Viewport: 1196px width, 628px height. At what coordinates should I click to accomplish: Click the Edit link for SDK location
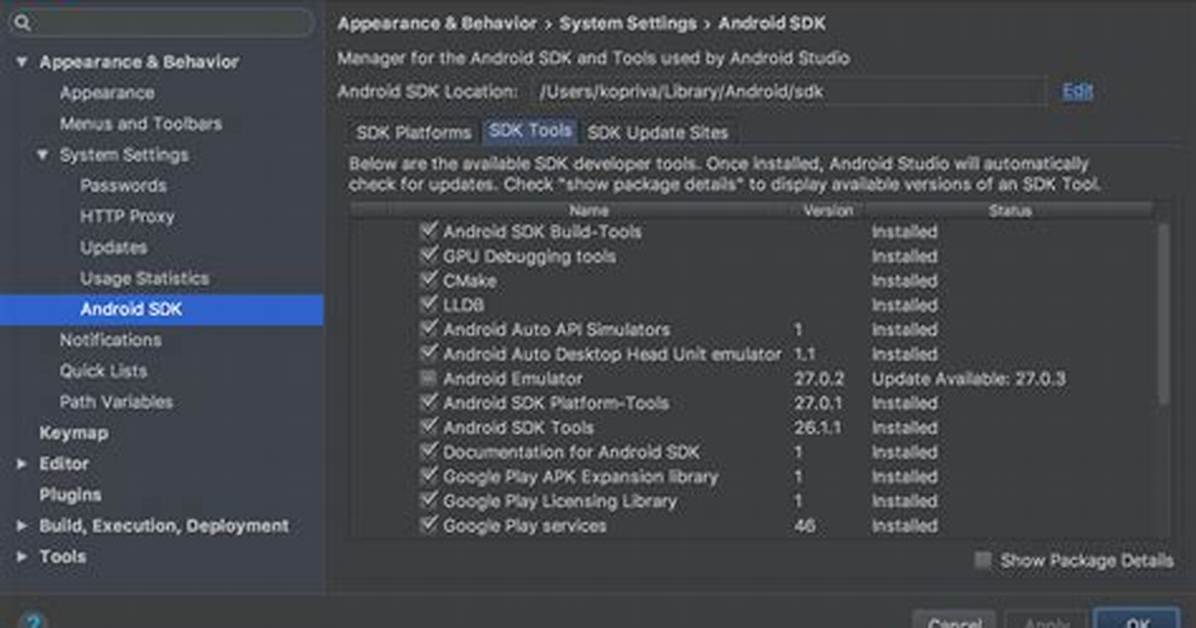pyautogui.click(x=1077, y=92)
